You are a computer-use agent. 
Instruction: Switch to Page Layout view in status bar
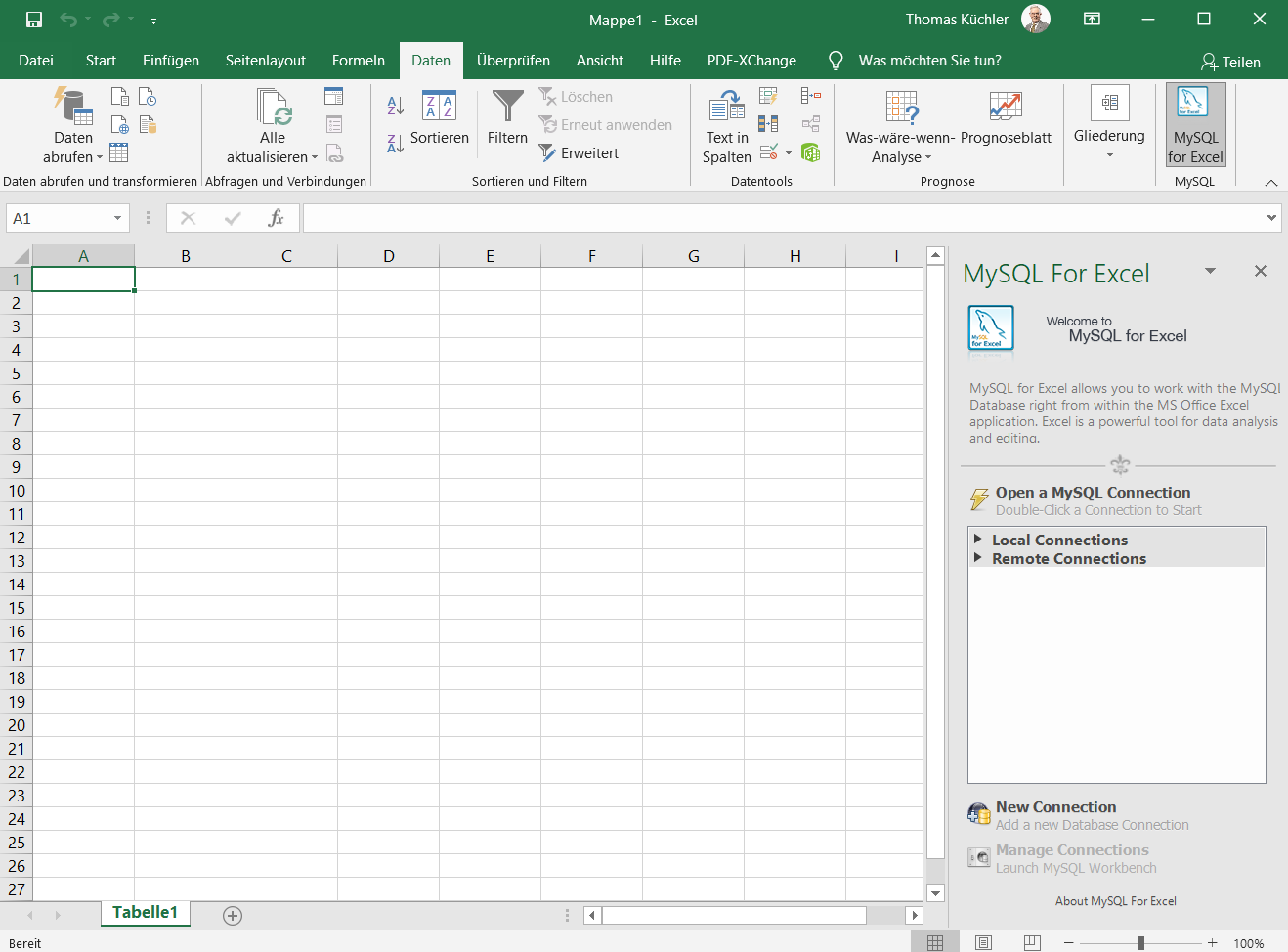[x=984, y=942]
